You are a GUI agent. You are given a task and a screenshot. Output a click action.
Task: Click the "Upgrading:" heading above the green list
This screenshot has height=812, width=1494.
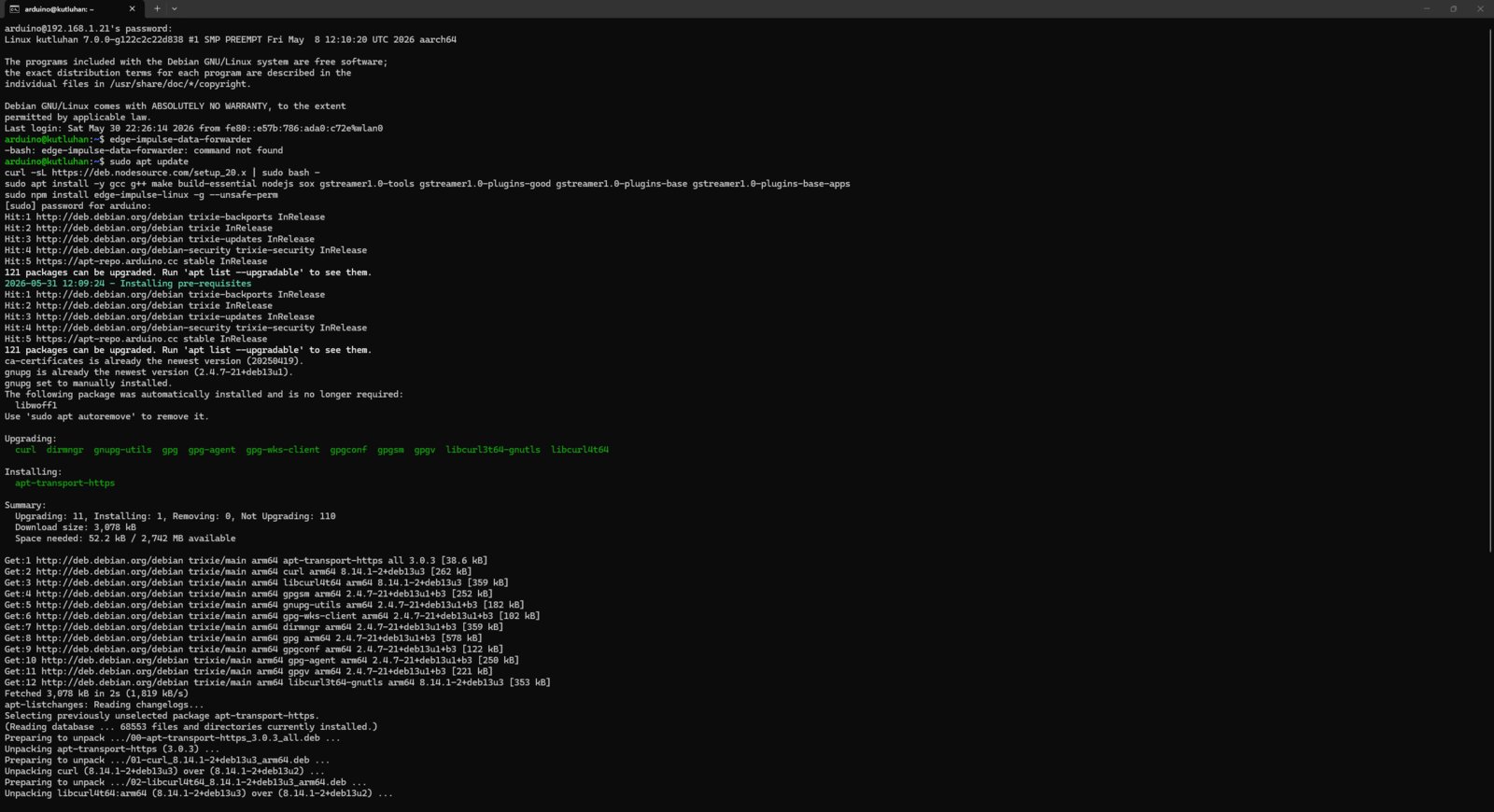(30, 439)
